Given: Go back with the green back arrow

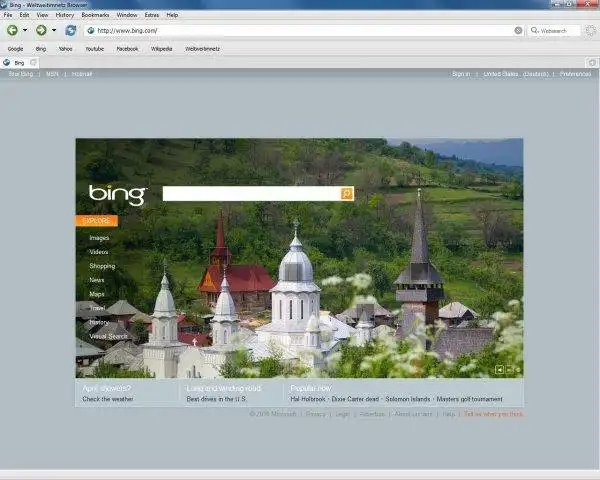Looking at the screenshot, I should (x=12, y=30).
